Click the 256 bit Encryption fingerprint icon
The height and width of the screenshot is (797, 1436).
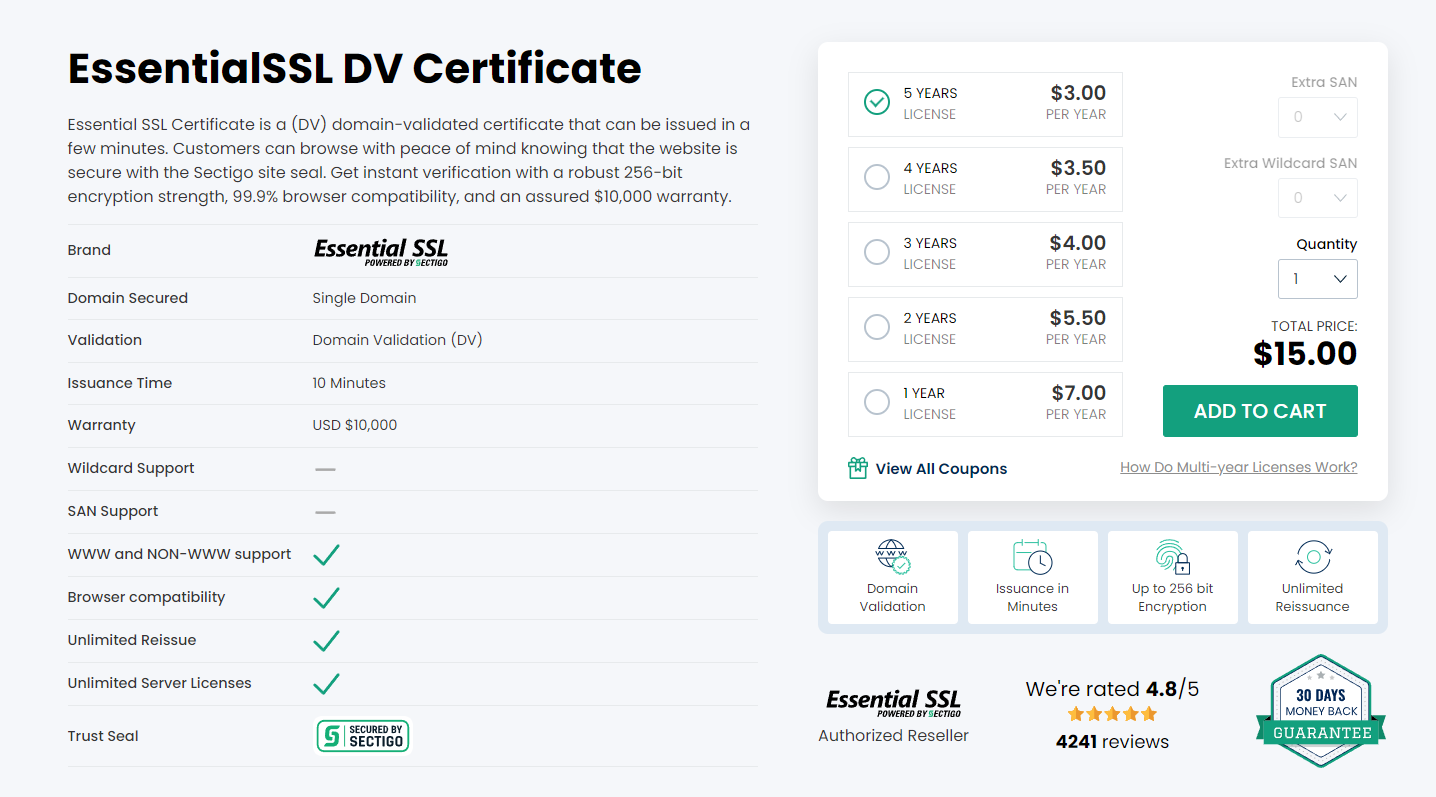click(x=1172, y=556)
